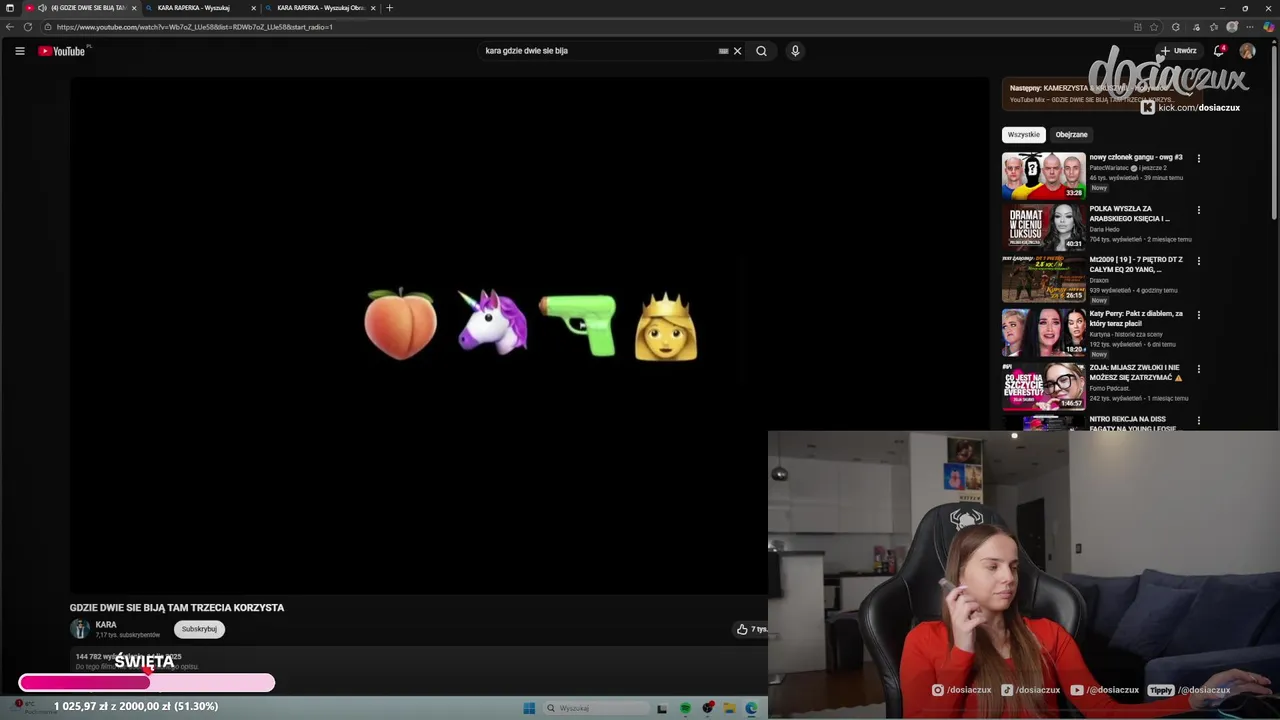
Task: Switch to the GDZIE DWIE SIE BIJĄ tab
Action: (x=82, y=8)
